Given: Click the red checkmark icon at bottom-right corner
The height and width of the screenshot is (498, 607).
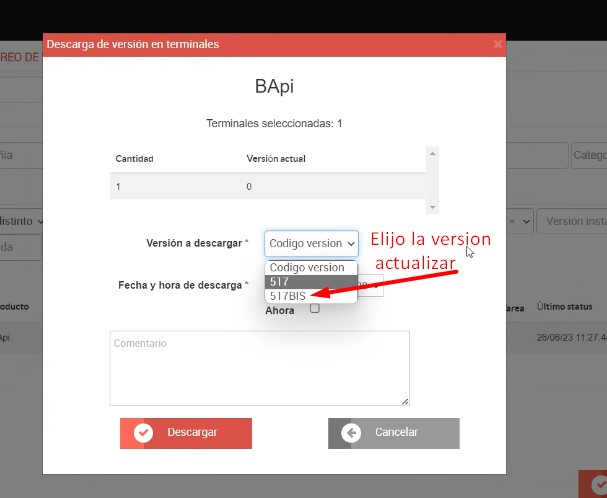Looking at the screenshot, I should [x=596, y=485].
